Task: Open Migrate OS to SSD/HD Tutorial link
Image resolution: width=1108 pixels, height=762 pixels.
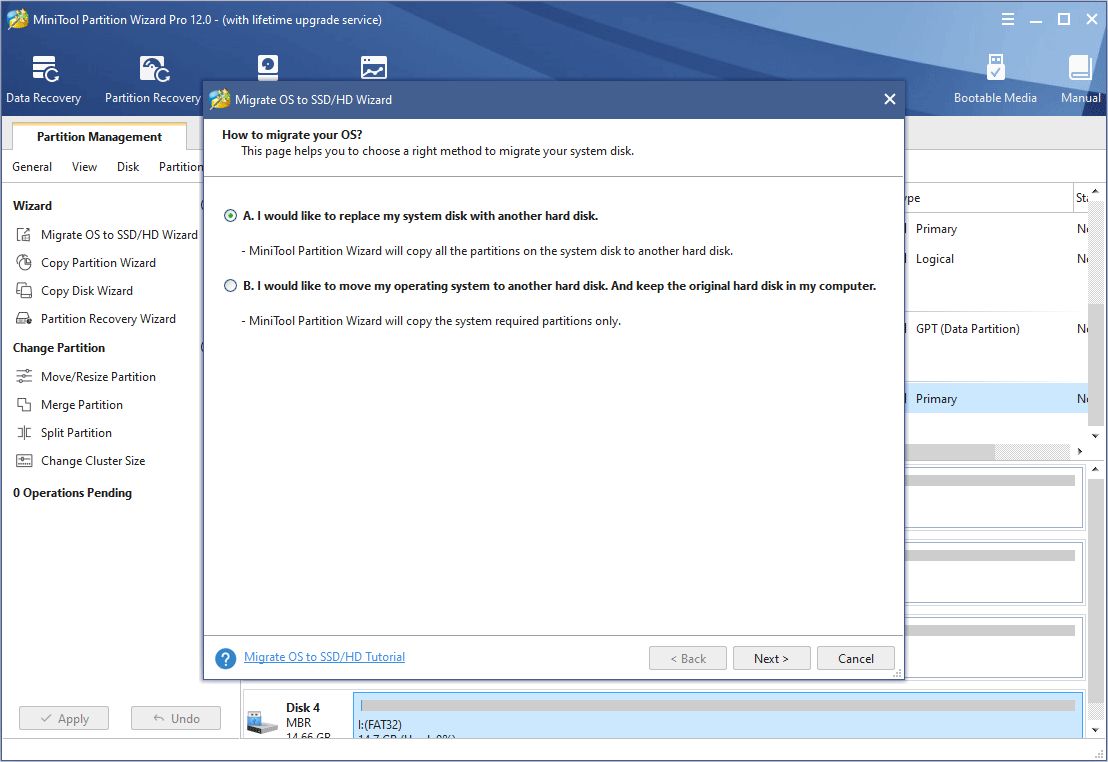Action: 324,657
